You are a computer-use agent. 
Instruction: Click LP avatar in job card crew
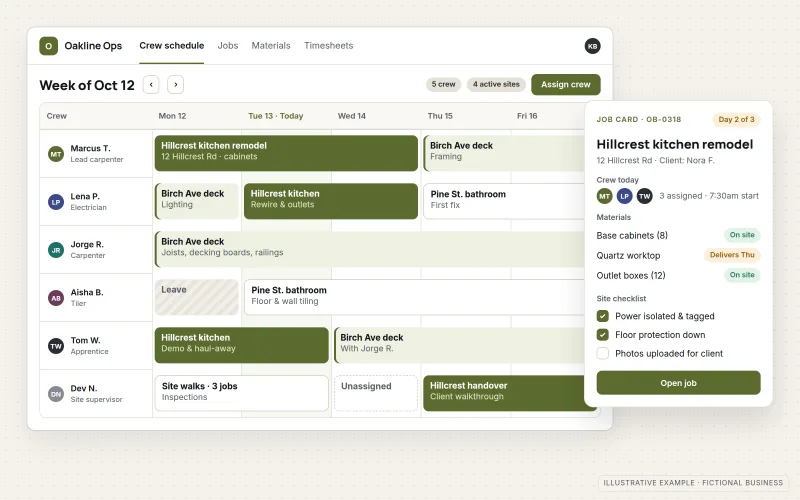point(624,196)
